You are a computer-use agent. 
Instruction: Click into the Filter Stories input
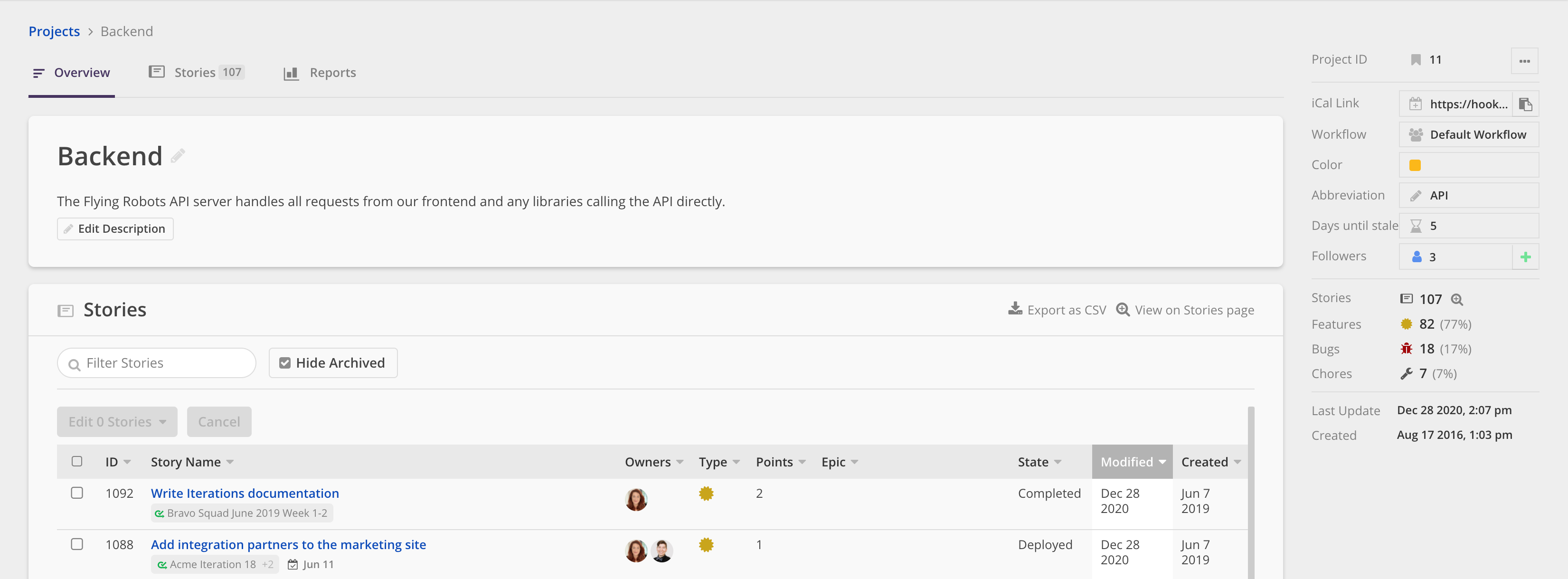pyautogui.click(x=156, y=363)
